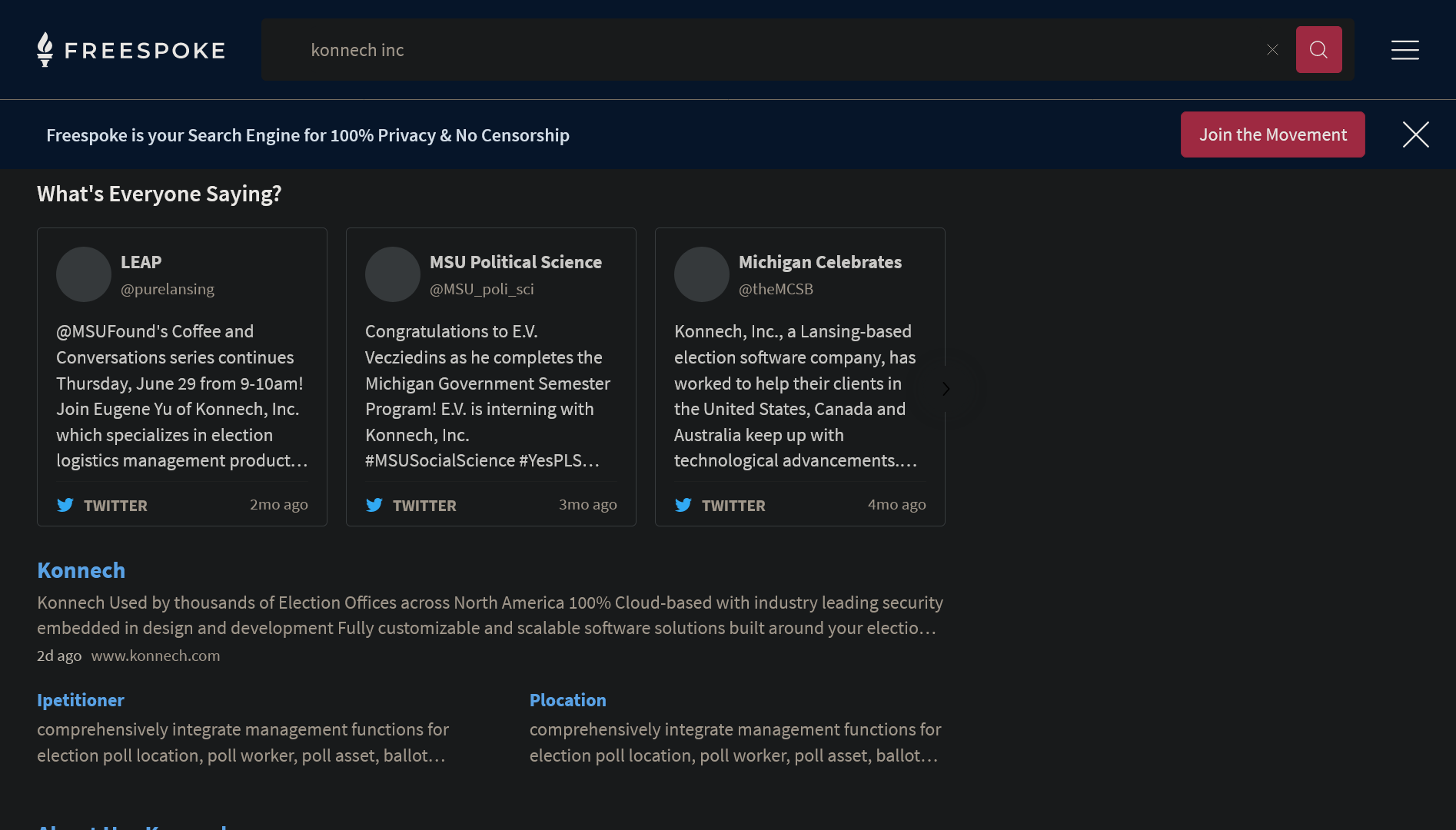Screen dimensions: 1456x830
Task: Click TWITTER label on MSU card
Action: [424, 506]
